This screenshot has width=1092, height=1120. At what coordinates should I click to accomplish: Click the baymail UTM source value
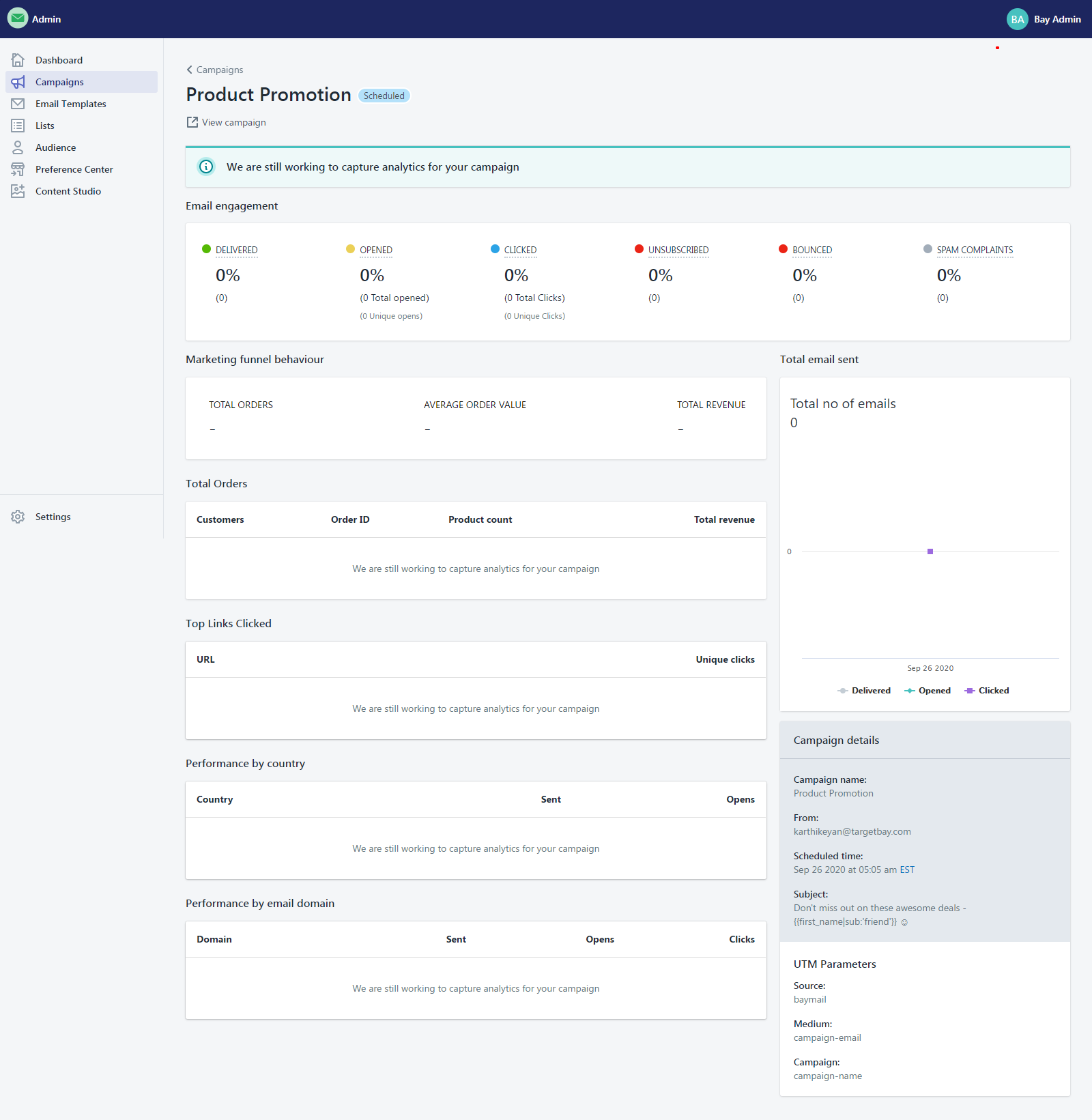pos(810,999)
